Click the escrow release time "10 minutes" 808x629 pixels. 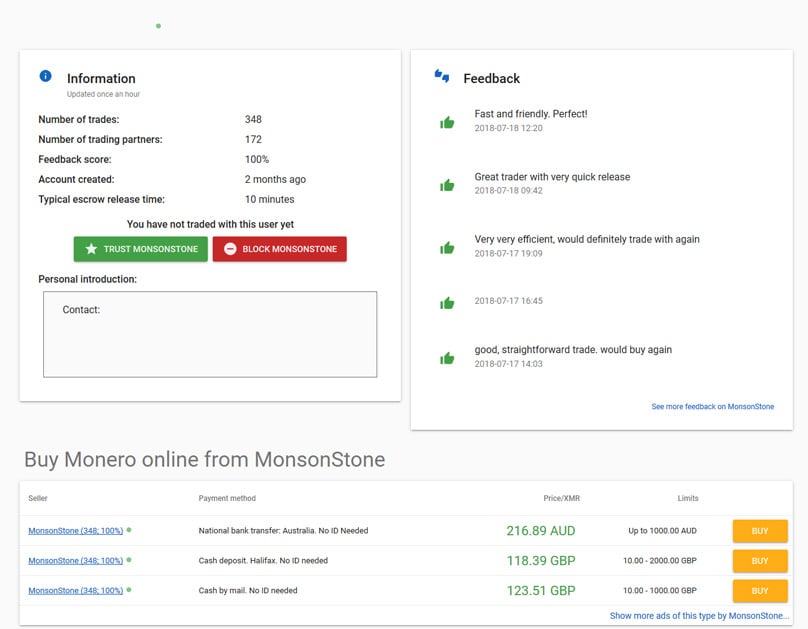click(270, 199)
